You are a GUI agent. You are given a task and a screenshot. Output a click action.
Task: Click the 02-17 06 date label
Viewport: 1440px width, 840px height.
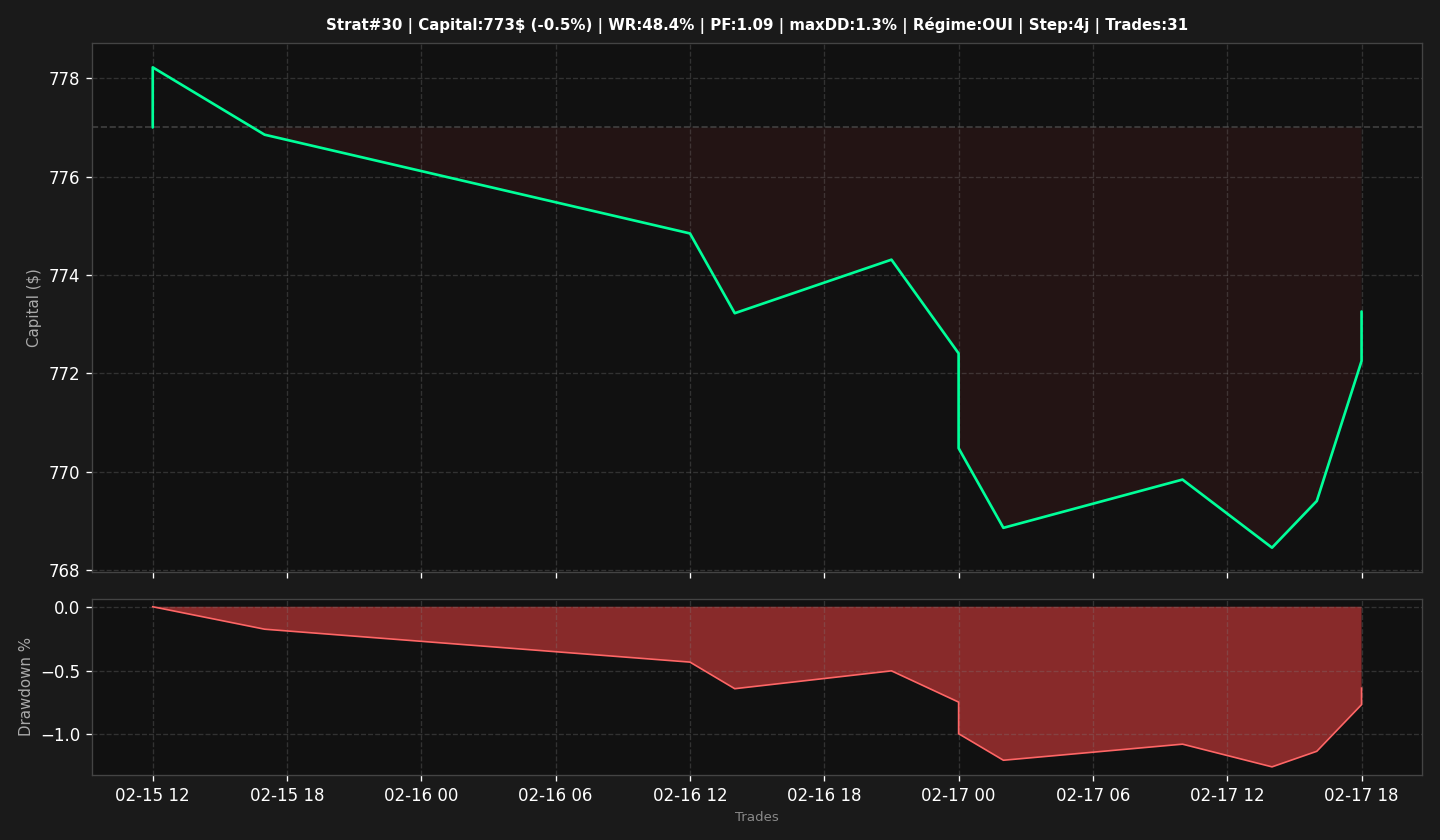(1093, 796)
